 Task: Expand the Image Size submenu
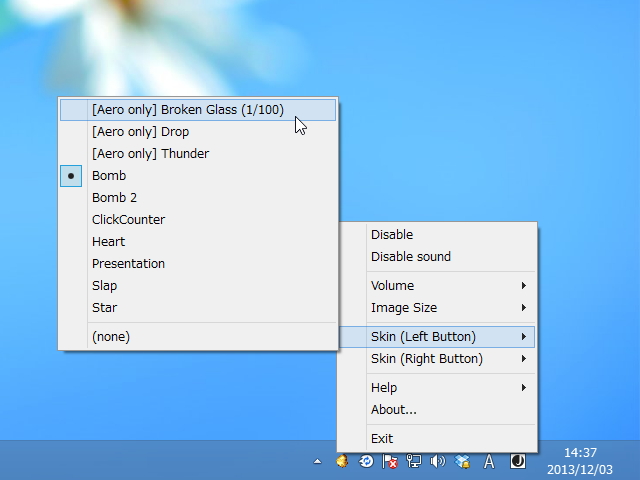(x=437, y=308)
